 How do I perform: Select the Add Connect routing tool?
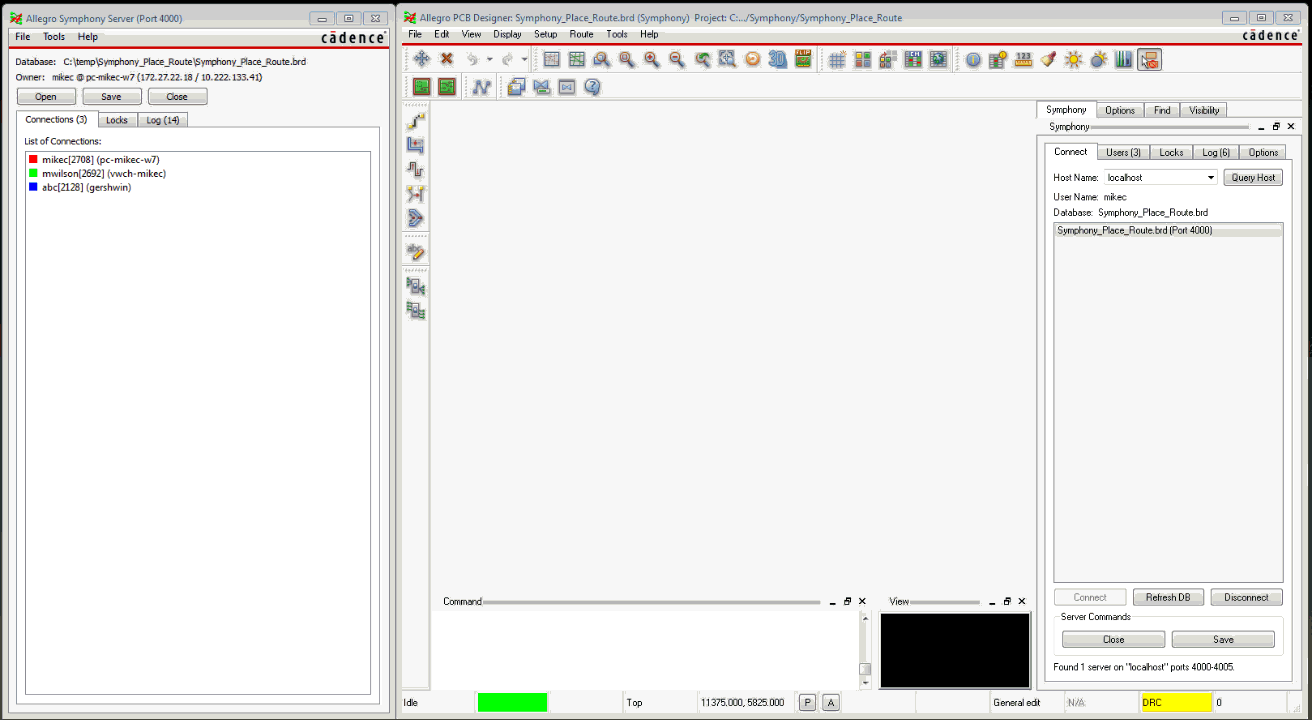point(416,120)
